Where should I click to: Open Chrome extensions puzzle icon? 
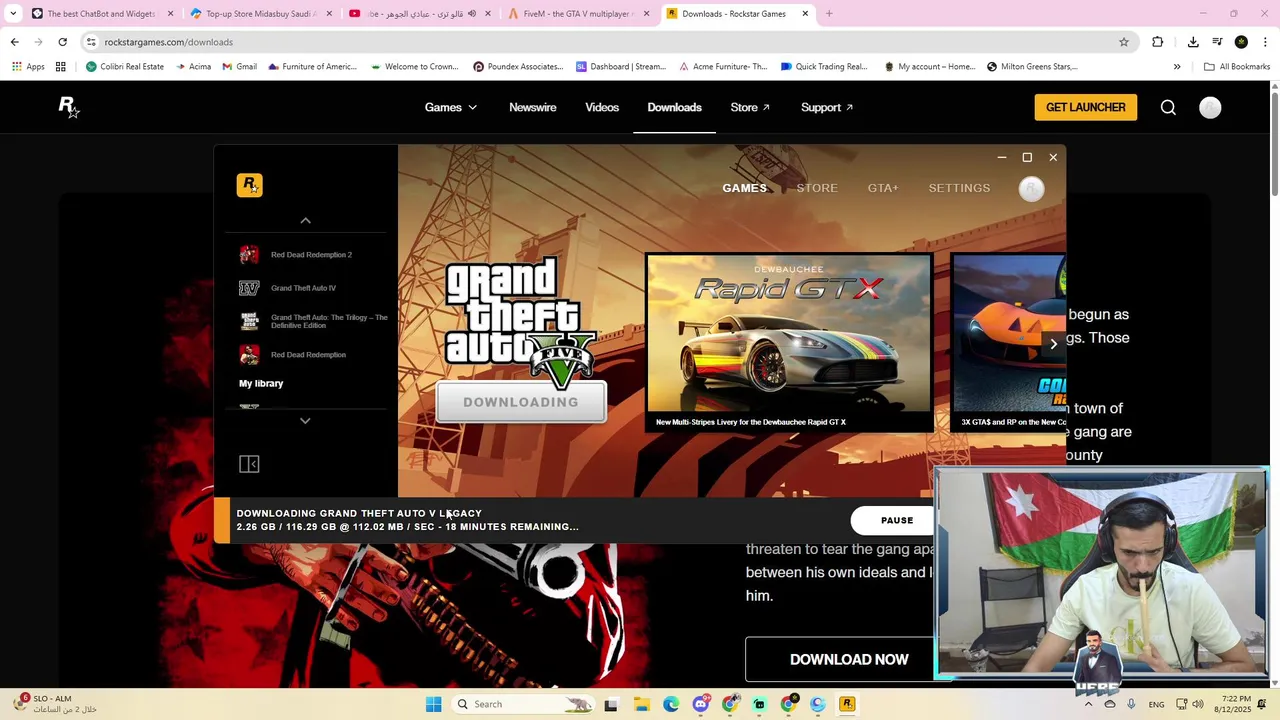tap(1157, 42)
